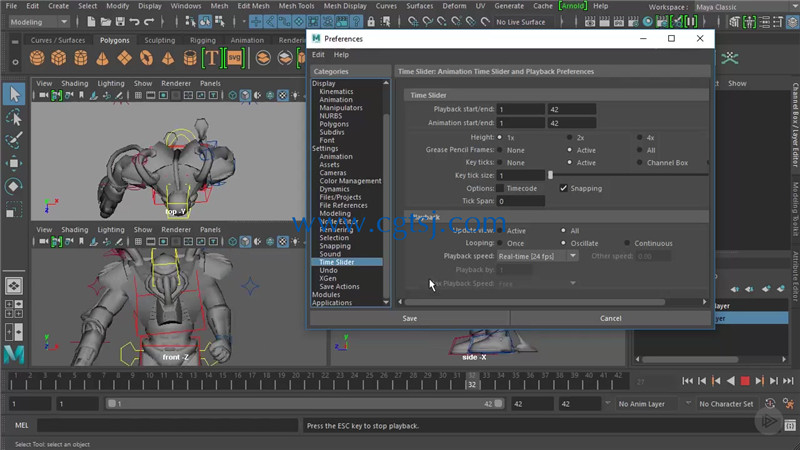Open the No Character Set dropdown
800x450 pixels.
click(726, 404)
